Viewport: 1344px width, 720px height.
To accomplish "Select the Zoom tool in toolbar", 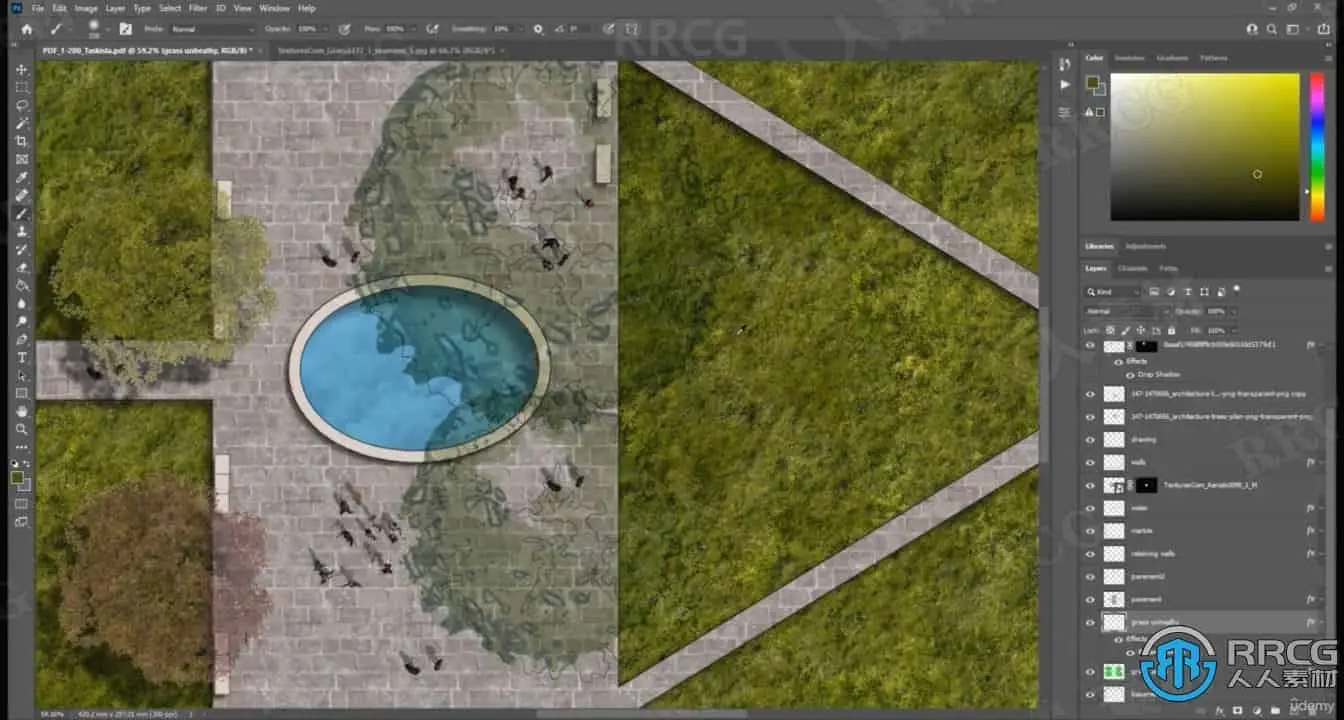I will click(22, 429).
